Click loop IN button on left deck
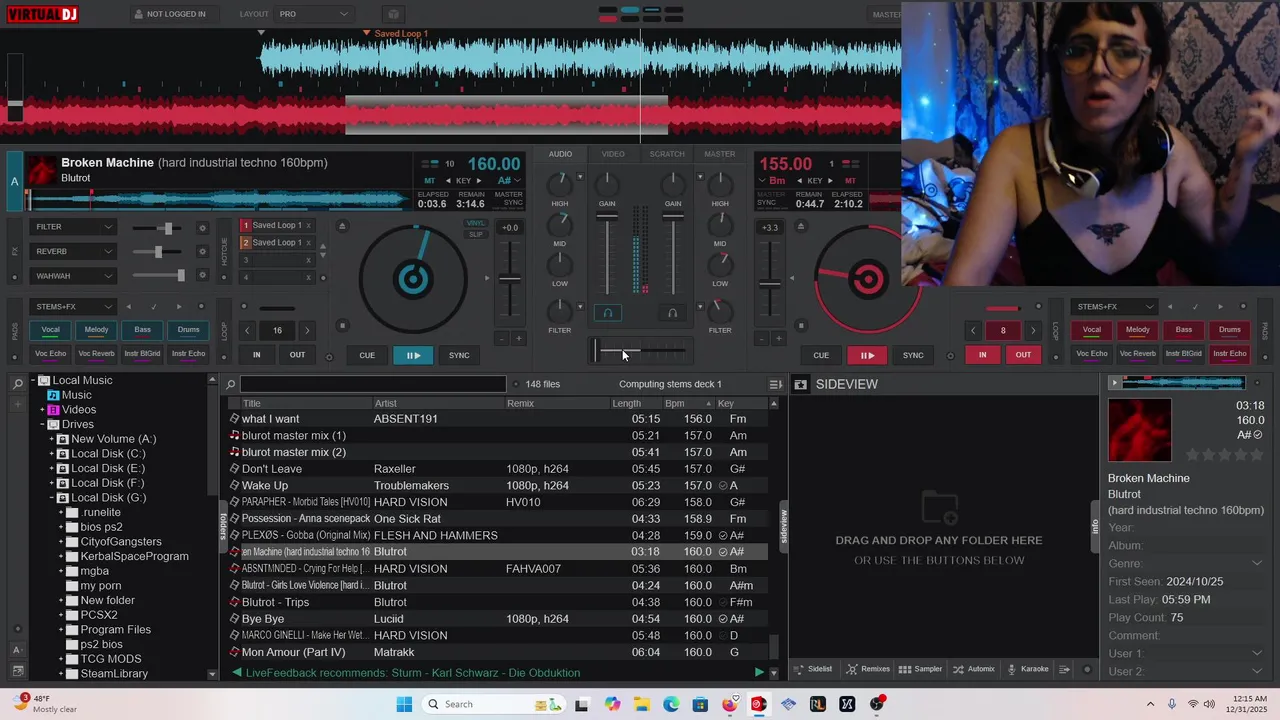Image resolution: width=1280 pixels, height=720 pixels. point(257,355)
